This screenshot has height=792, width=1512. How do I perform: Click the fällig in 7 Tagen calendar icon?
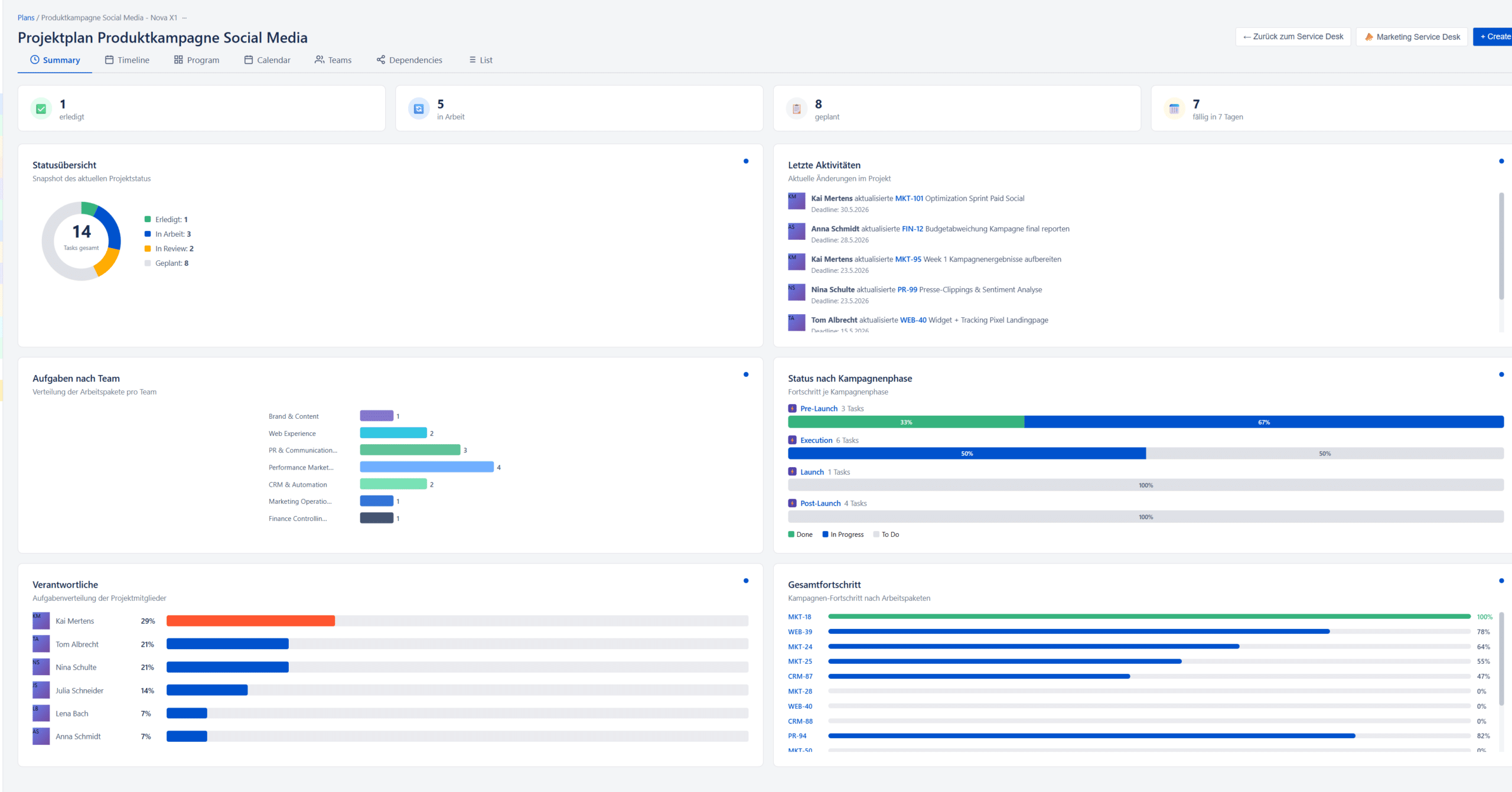[x=1174, y=109]
